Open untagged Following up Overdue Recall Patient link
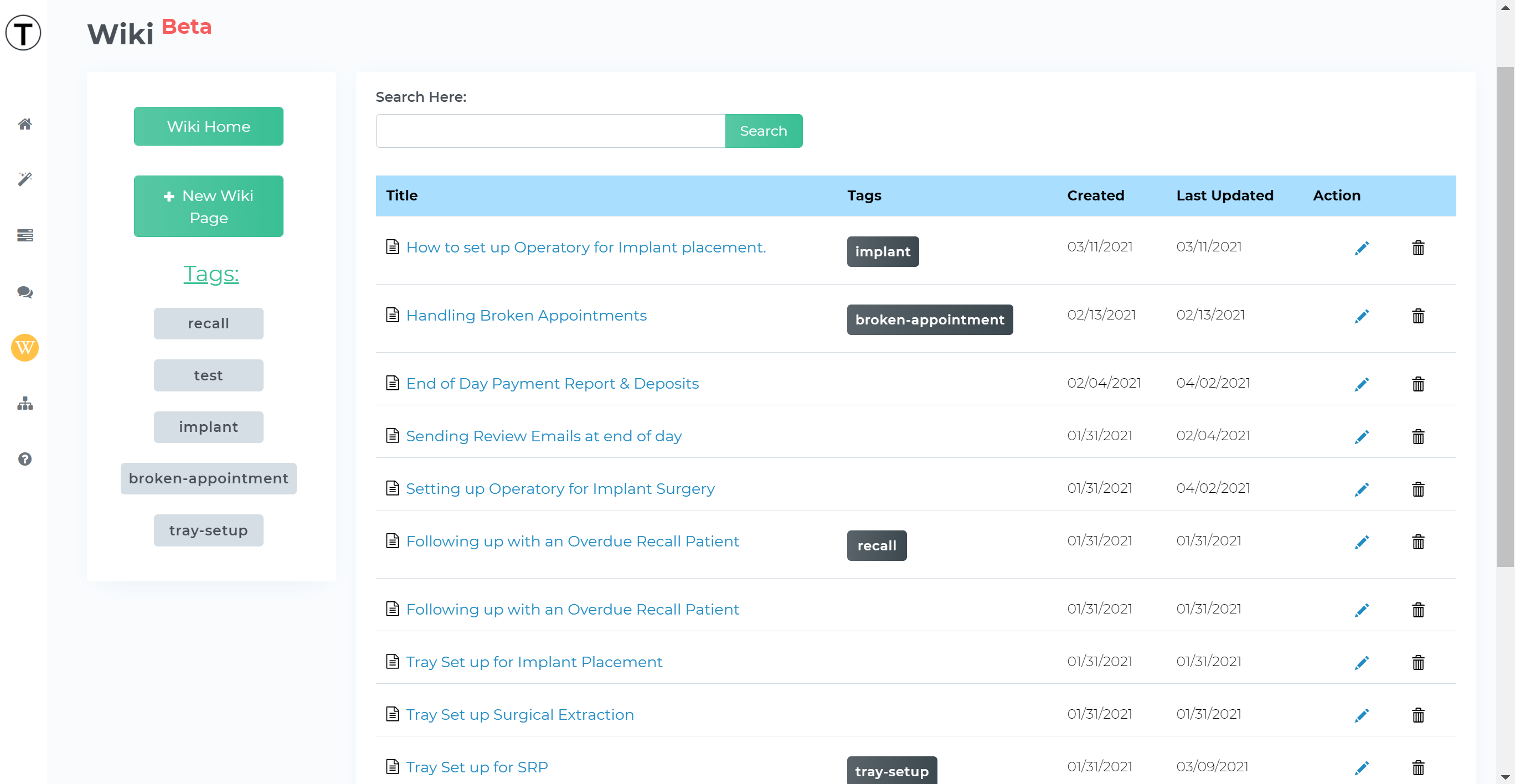 [x=572, y=610]
